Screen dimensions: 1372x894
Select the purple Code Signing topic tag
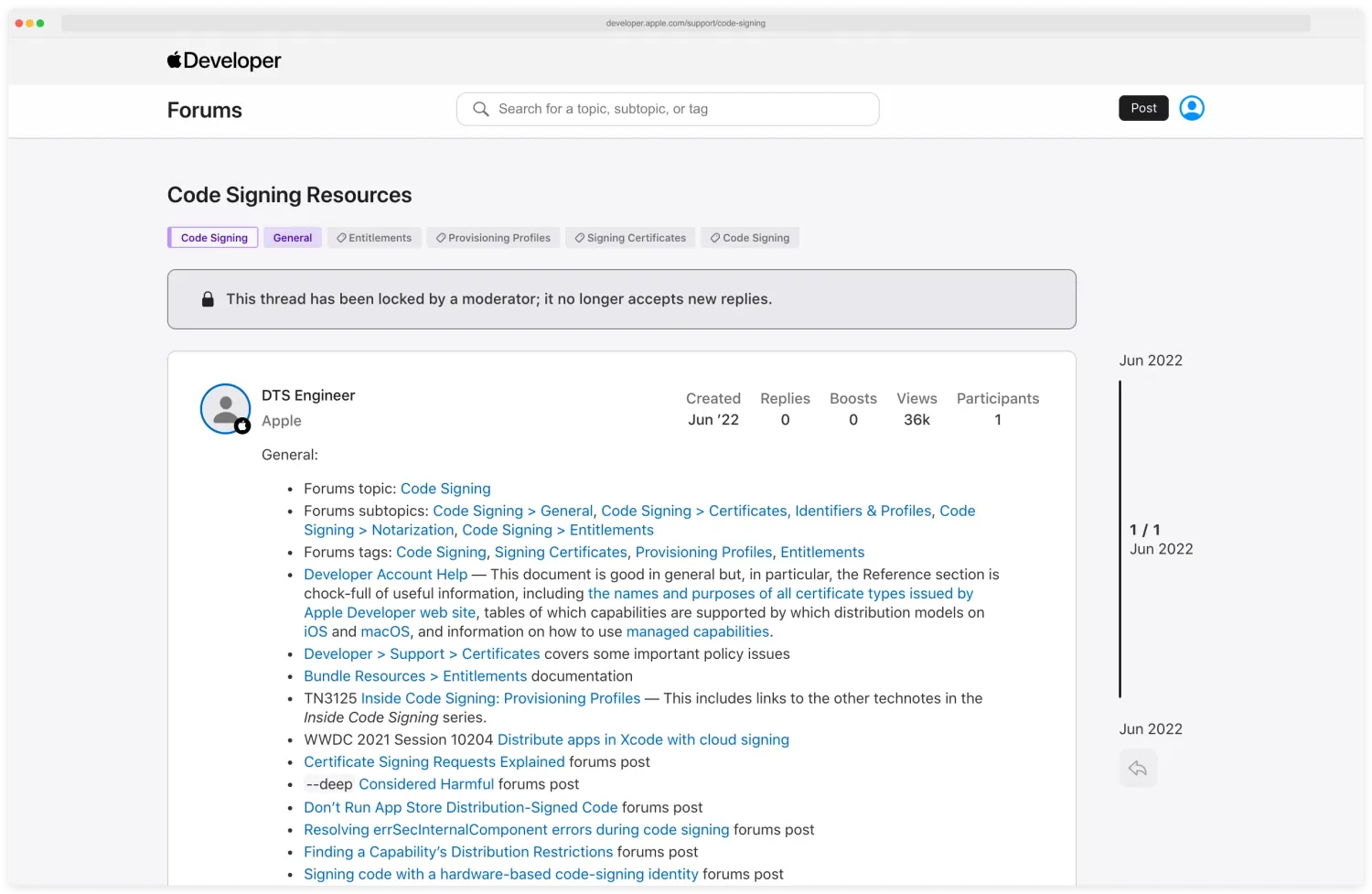tap(213, 238)
